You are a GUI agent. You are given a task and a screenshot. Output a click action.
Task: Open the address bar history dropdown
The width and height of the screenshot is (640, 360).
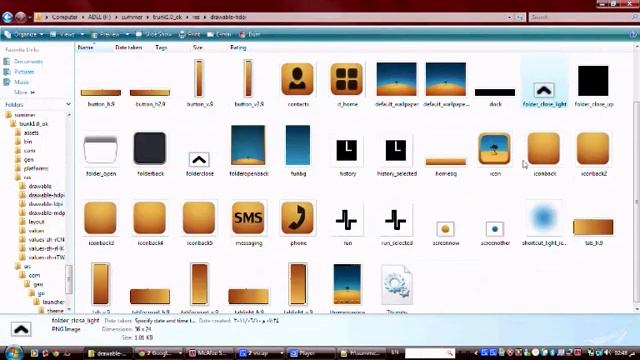tap(509, 17)
